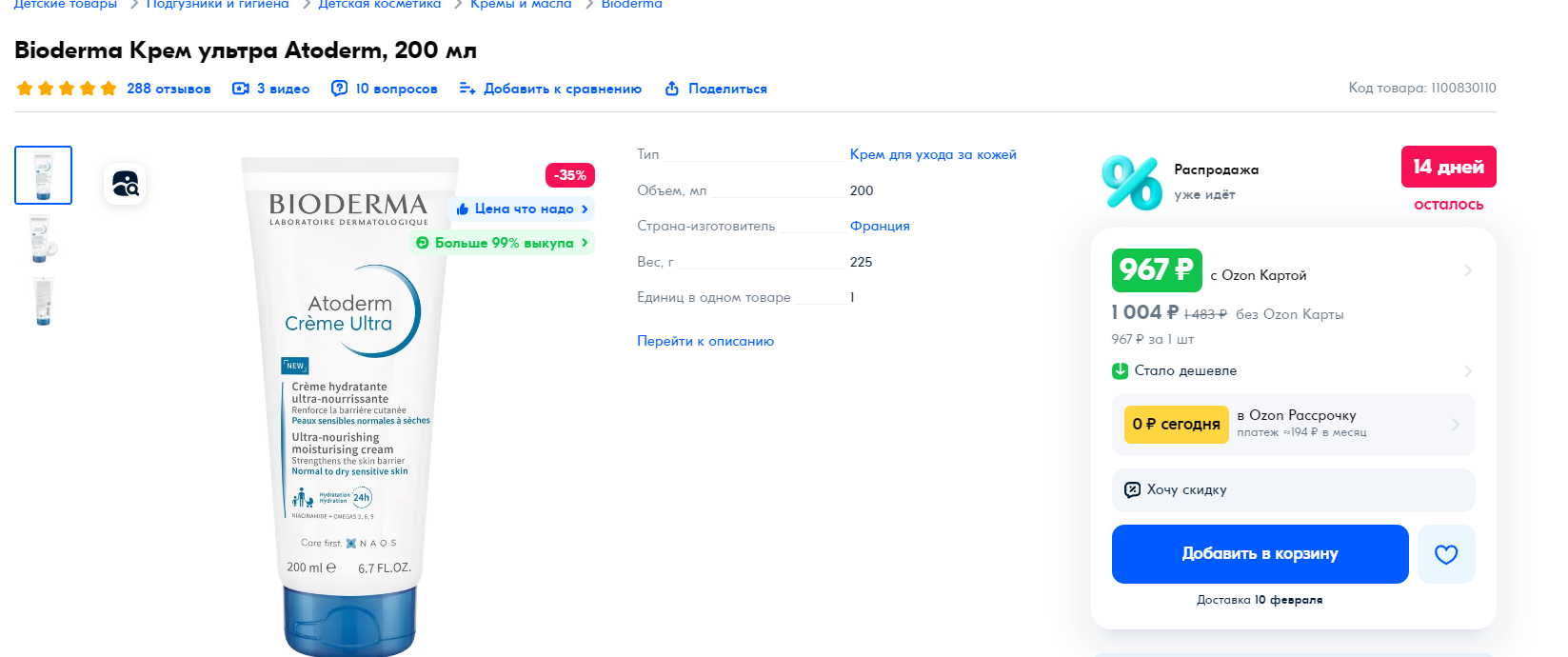Viewport: 1568px width, 657px height.
Task: Click the green 967 ₽ price badge
Action: point(1157,270)
